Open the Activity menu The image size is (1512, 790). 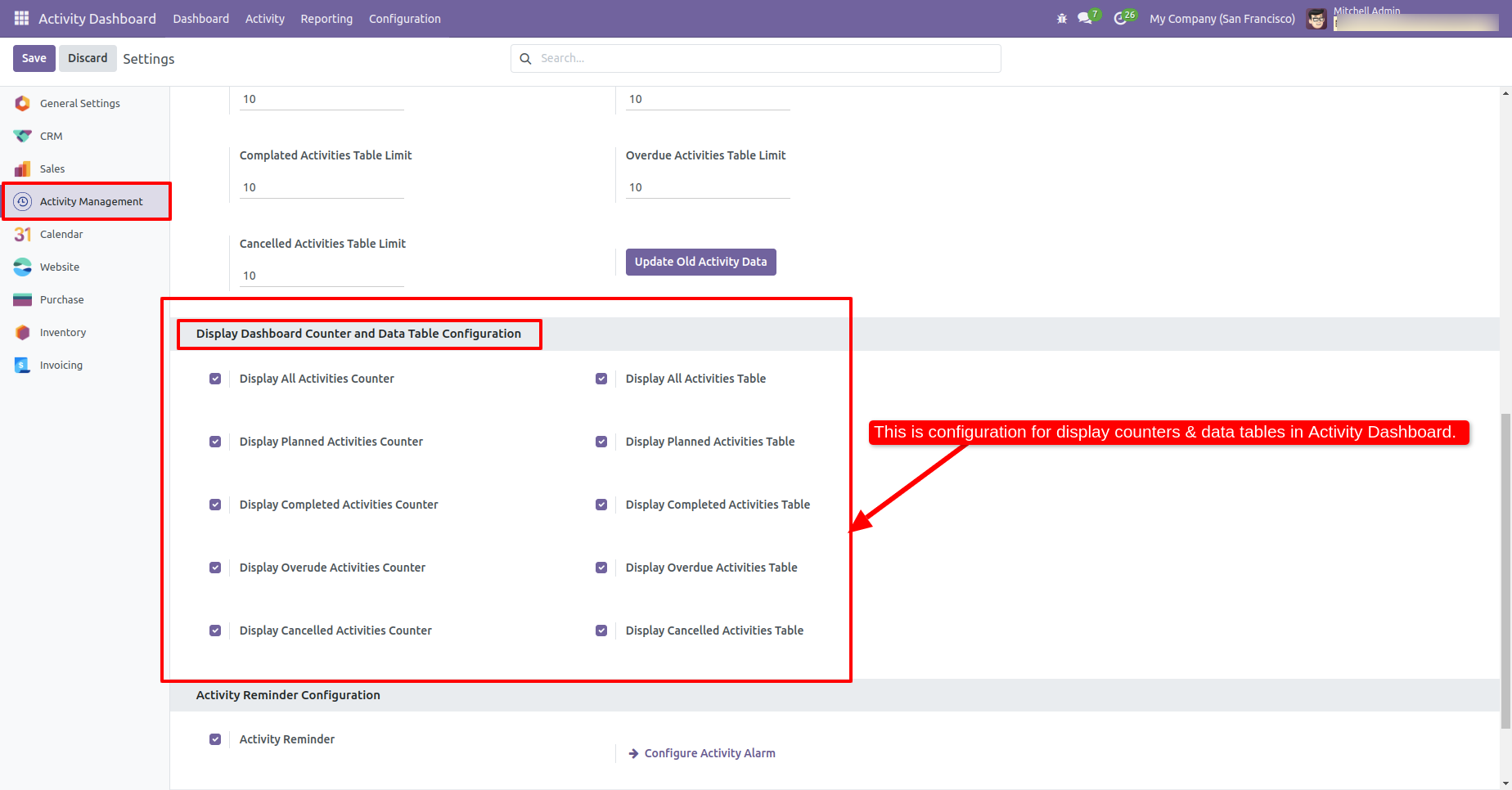pos(265,19)
